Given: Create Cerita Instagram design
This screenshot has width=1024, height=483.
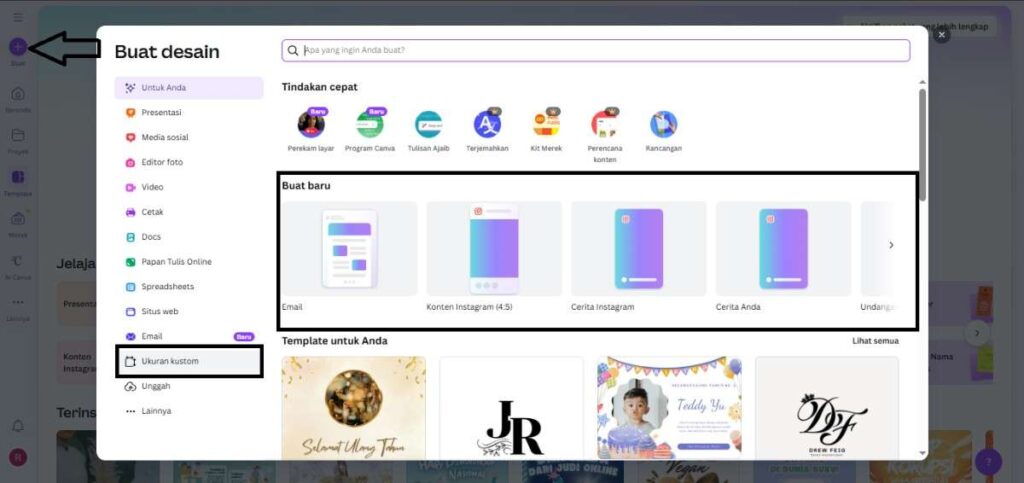Looking at the screenshot, I should 639,249.
